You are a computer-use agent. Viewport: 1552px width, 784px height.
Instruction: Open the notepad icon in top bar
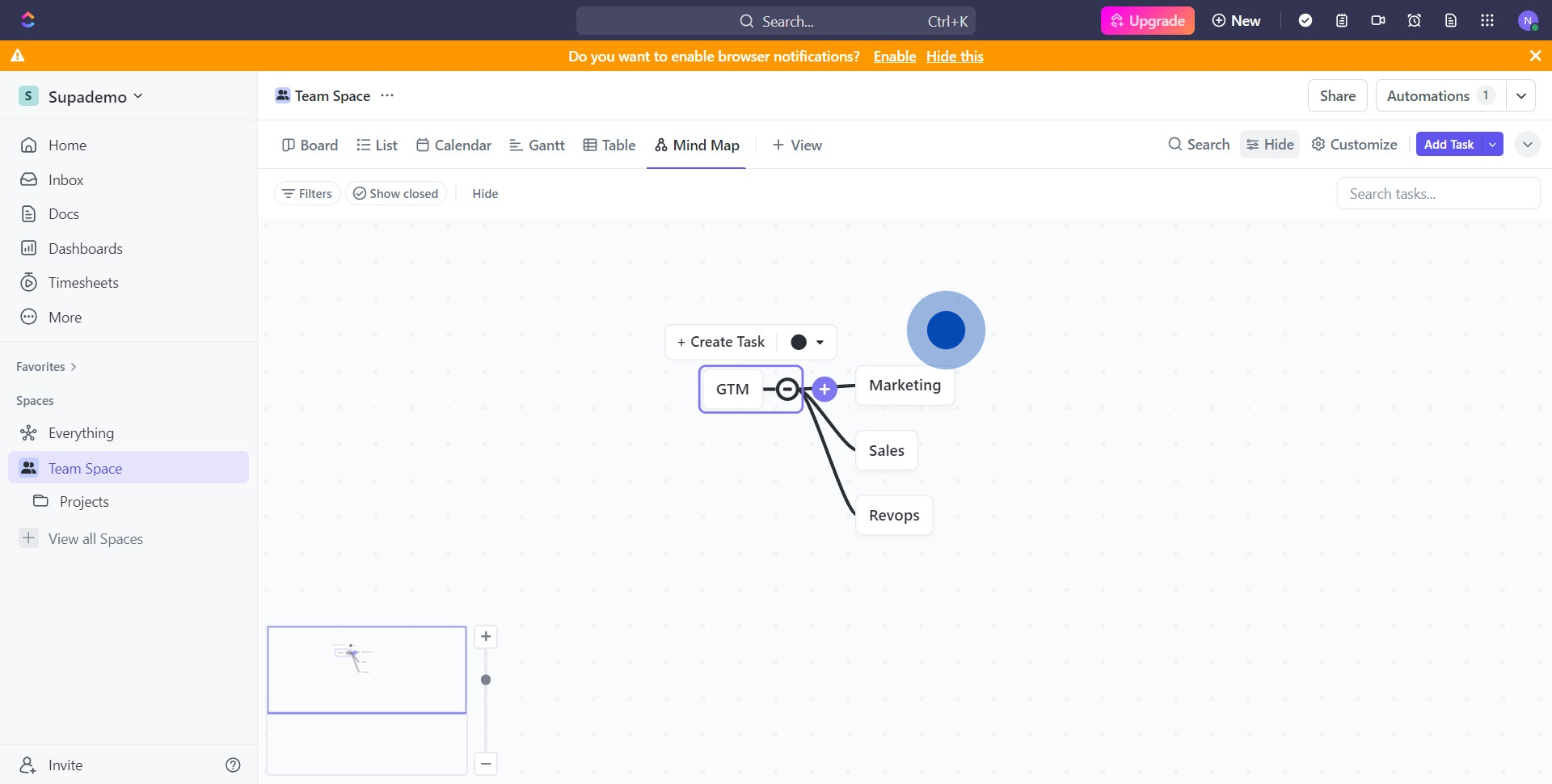pos(1342,21)
